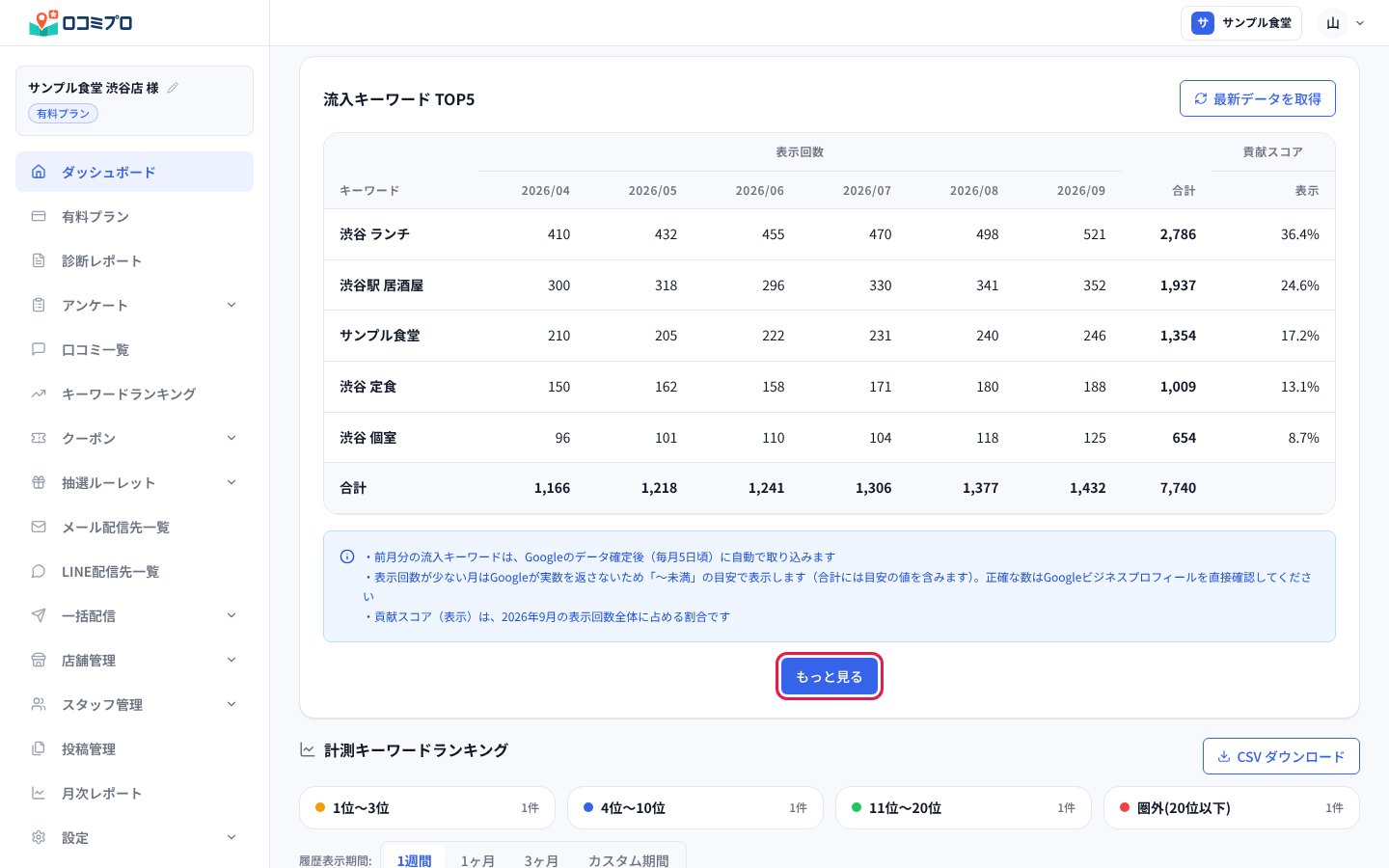
Task: Click the pencil edit icon beside サンプル食堂 渋谷店
Action: 173,88
